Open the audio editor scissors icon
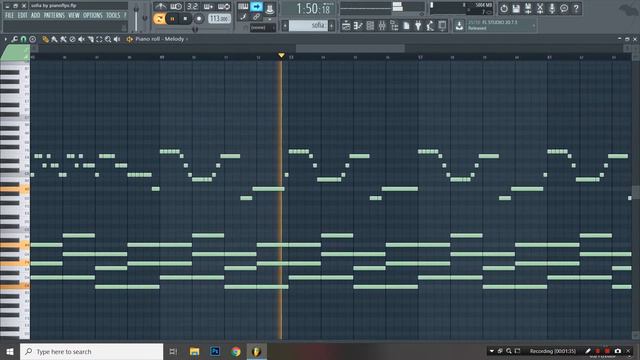The image size is (640, 360). (x=540, y=9)
